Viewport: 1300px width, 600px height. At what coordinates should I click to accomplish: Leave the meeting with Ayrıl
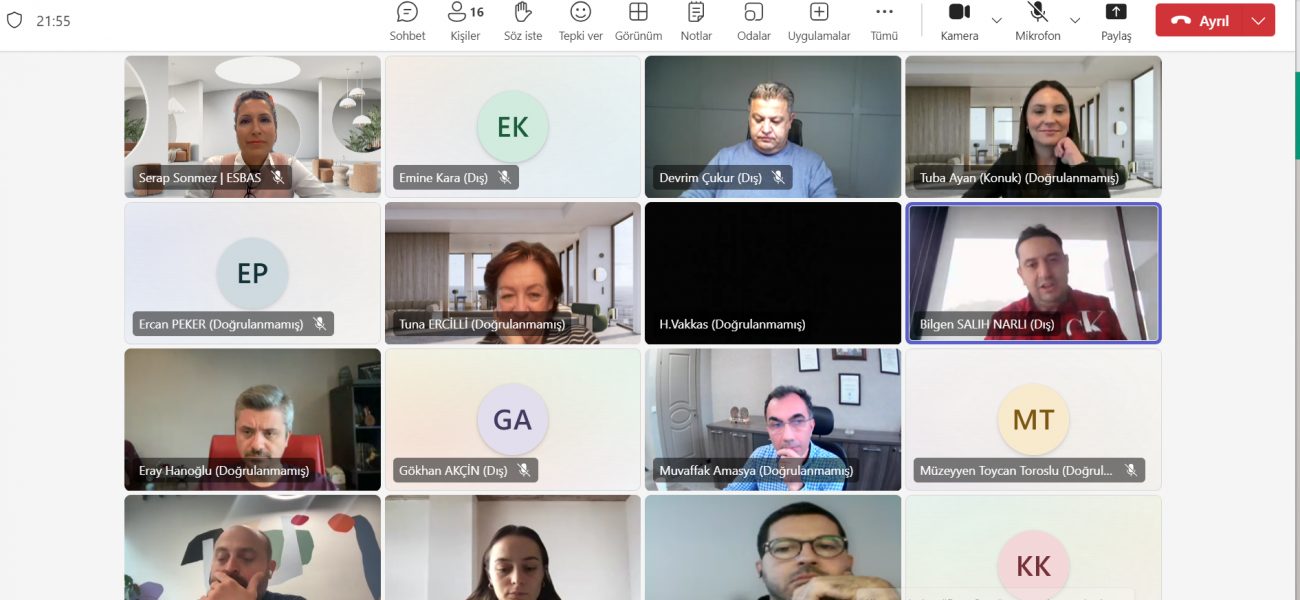tap(1199, 20)
